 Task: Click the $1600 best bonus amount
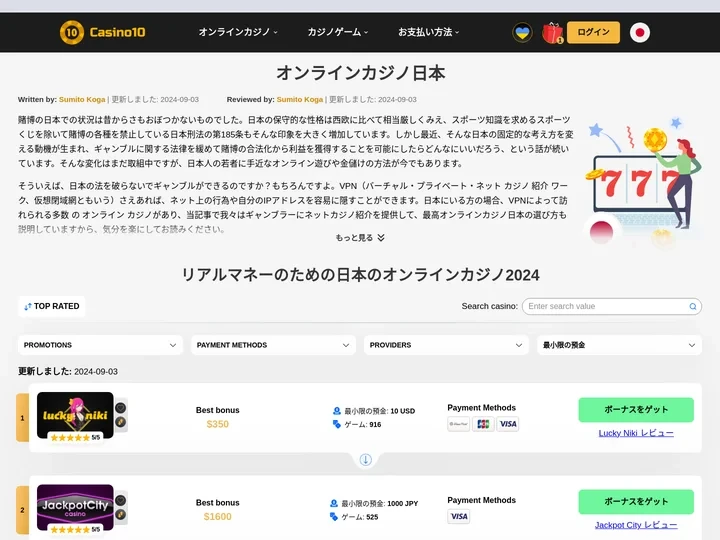coord(218,517)
